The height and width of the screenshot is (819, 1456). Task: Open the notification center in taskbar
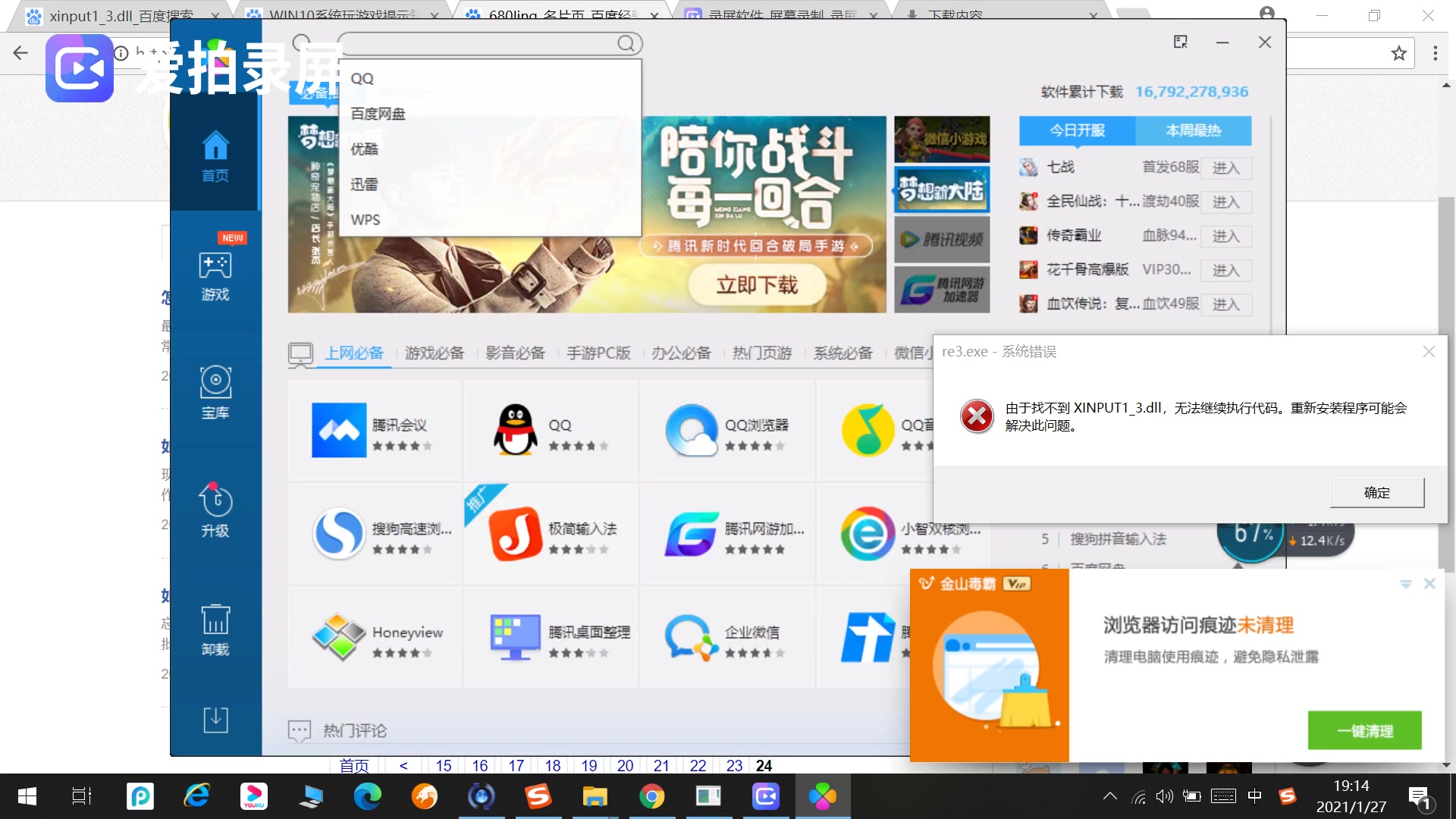point(1421,799)
